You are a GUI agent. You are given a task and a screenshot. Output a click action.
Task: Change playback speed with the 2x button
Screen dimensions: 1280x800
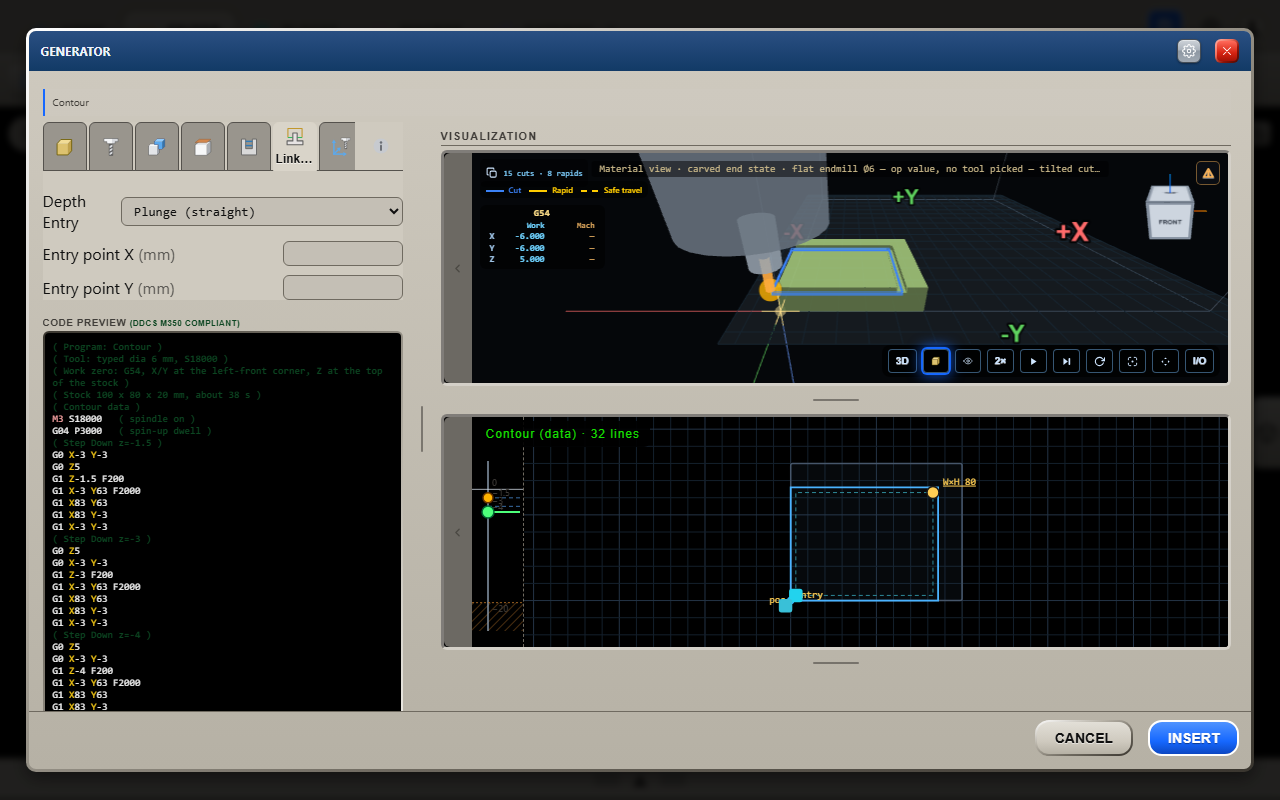(x=1001, y=361)
